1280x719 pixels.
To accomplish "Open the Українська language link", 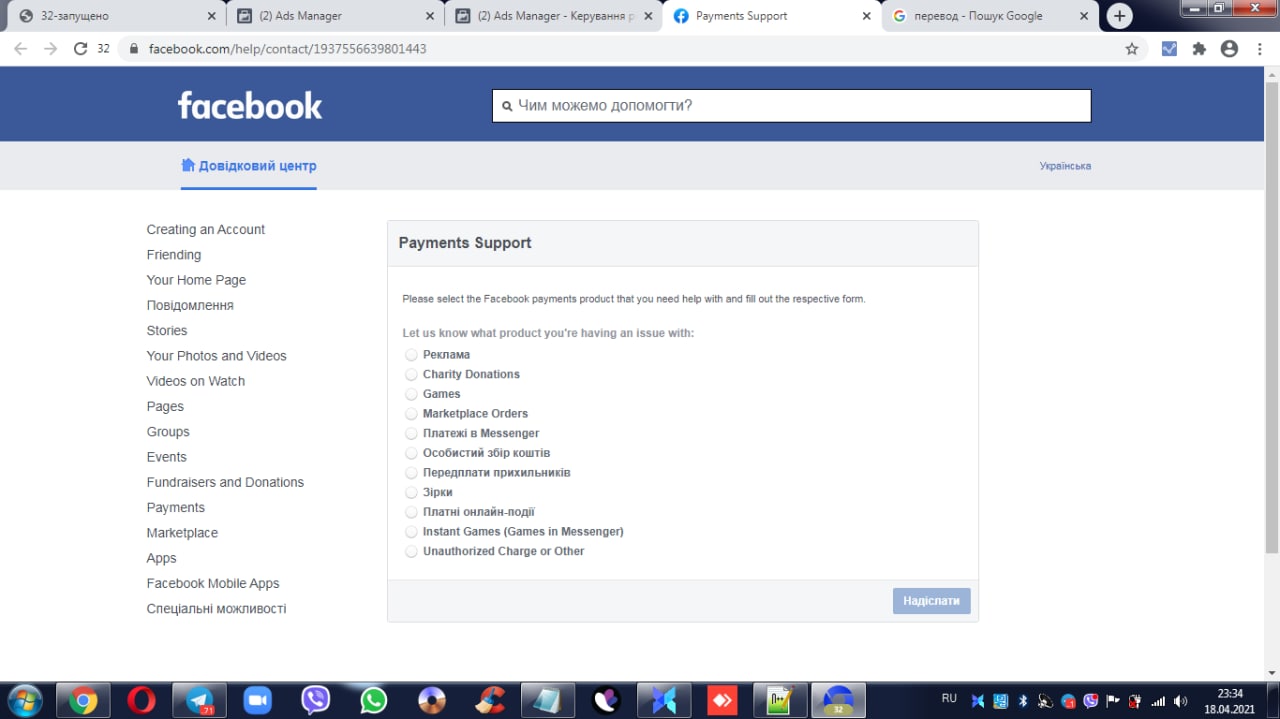I will 1065,166.
